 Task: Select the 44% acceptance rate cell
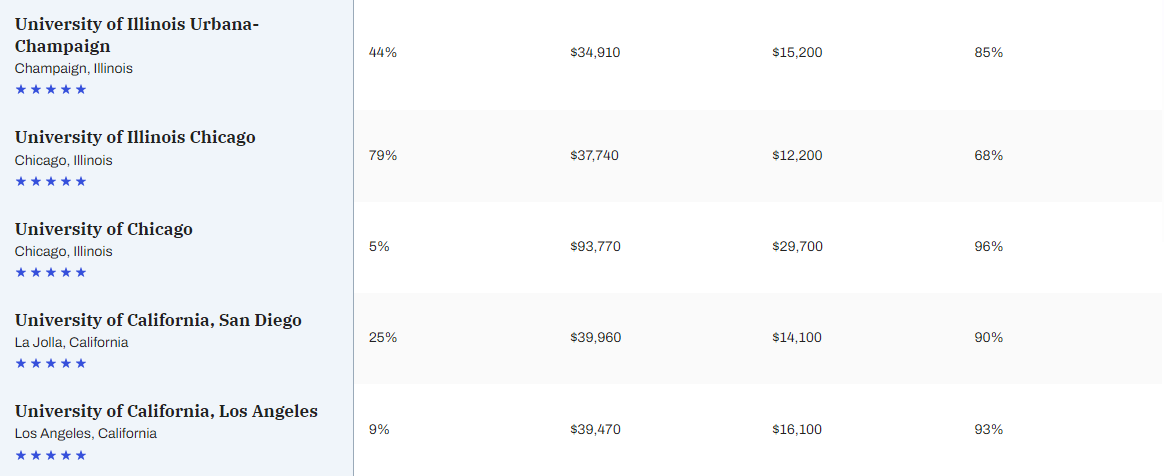click(383, 53)
